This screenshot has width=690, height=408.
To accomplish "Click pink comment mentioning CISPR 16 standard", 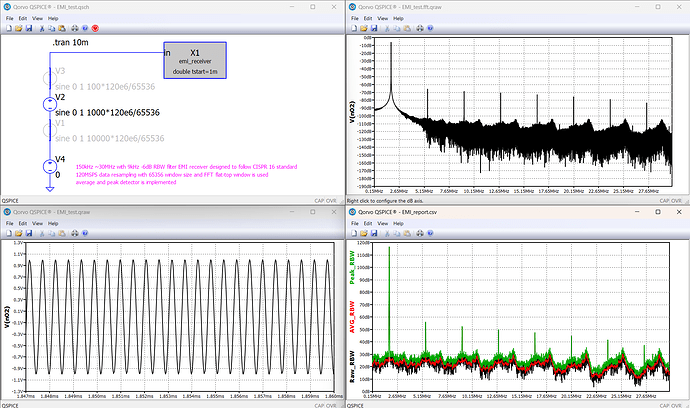I will tap(187, 167).
